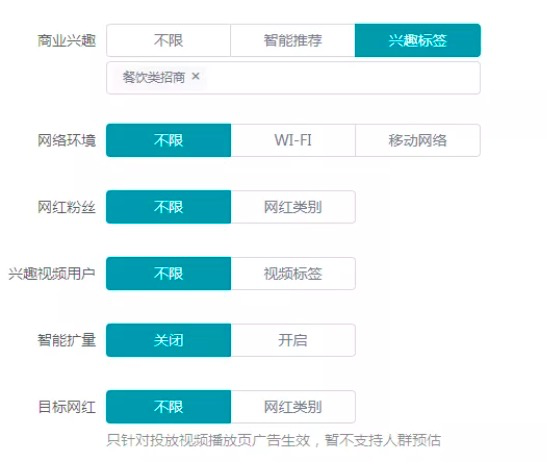Click the 商业兴趣 field label
Viewport: 547px width, 466px height.
tap(67, 40)
